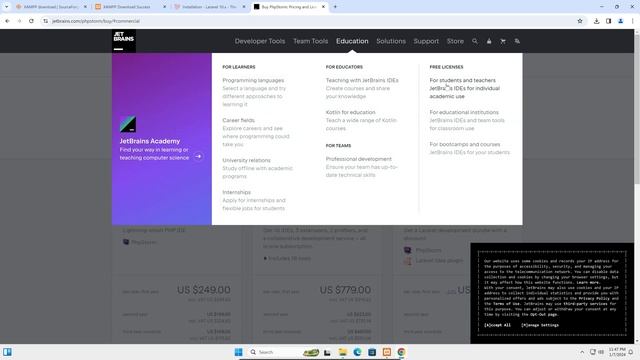640x360 pixels.
Task: Click the browser forward arrow
Action: (19, 21)
